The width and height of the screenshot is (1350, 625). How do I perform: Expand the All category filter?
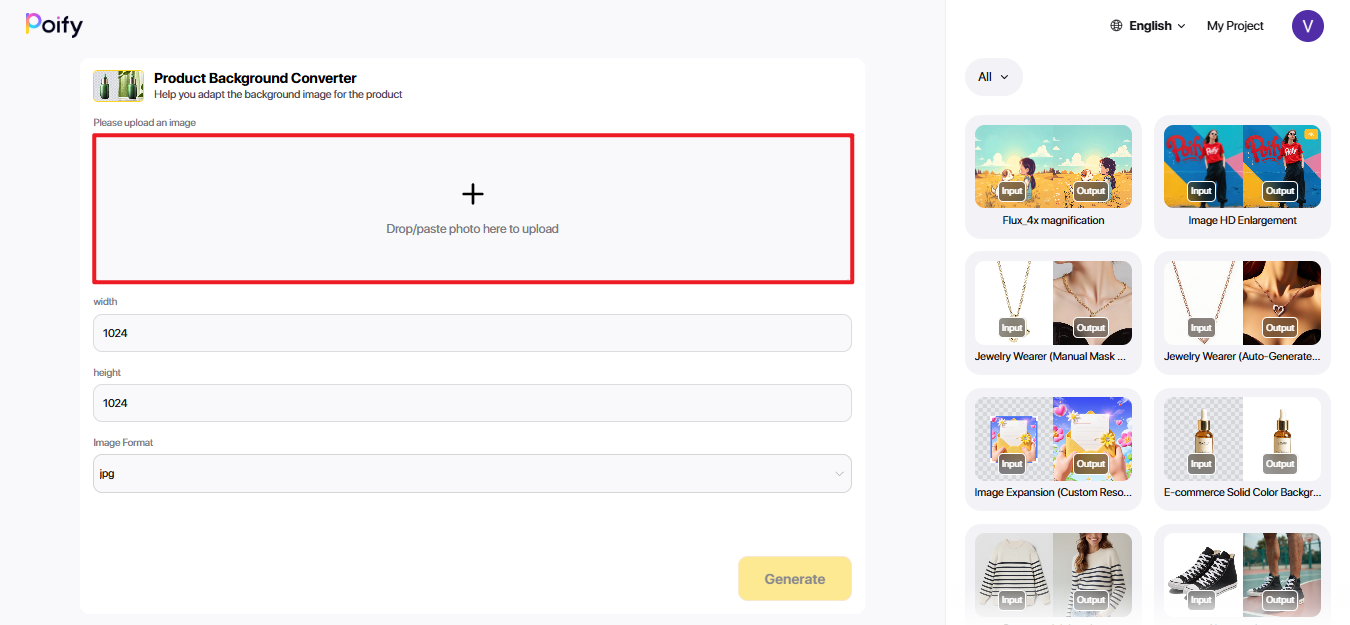click(x=994, y=77)
